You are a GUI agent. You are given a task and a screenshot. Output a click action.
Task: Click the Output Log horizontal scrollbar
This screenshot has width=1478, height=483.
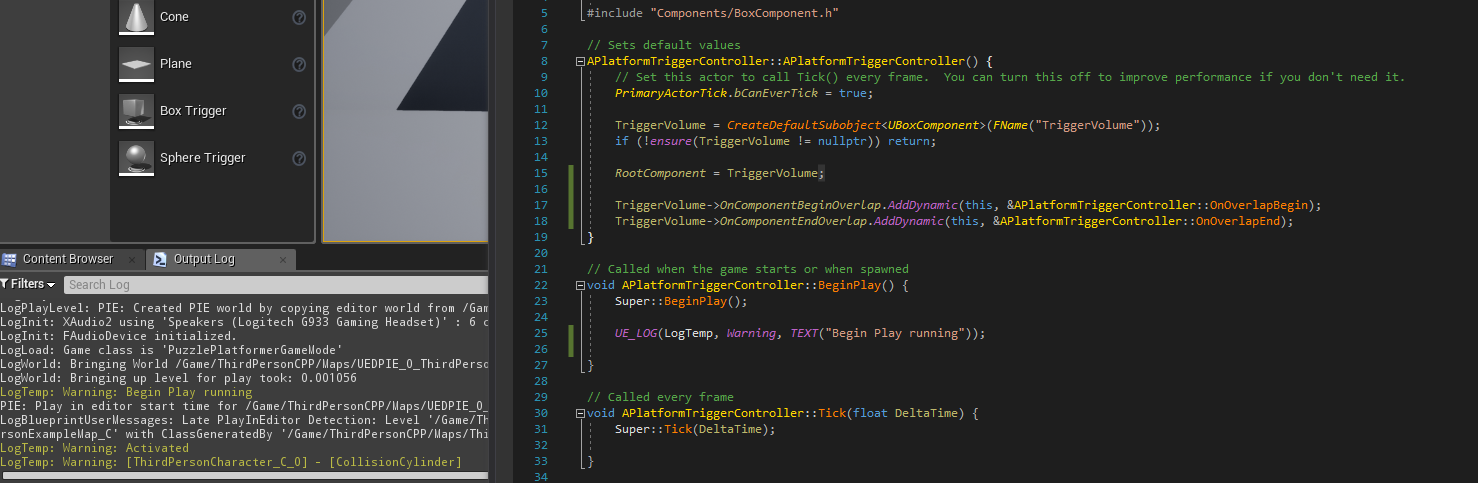pos(240,476)
